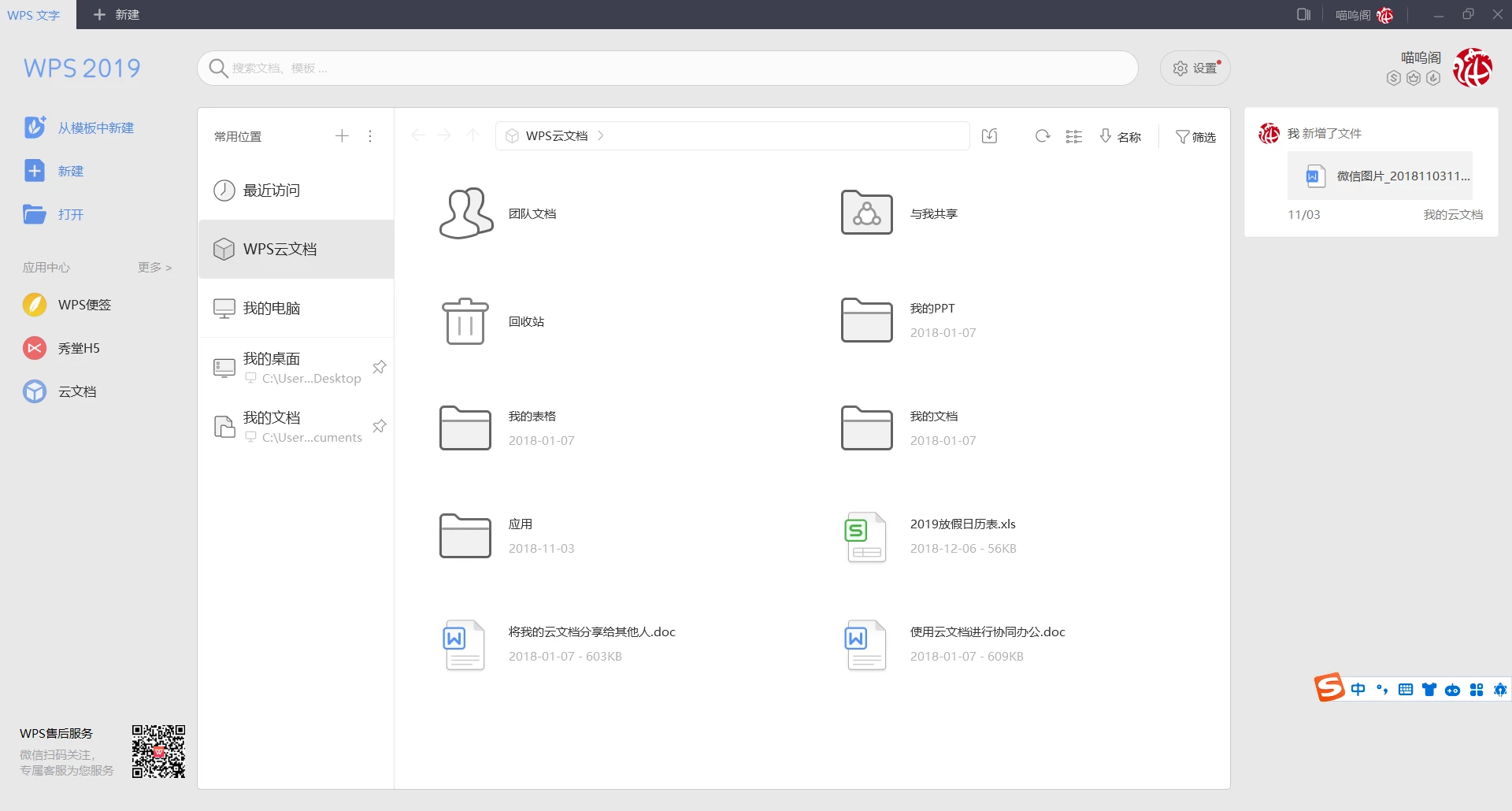Image resolution: width=1512 pixels, height=811 pixels.
Task: Unpin 我的桌面 location
Action: [380, 367]
